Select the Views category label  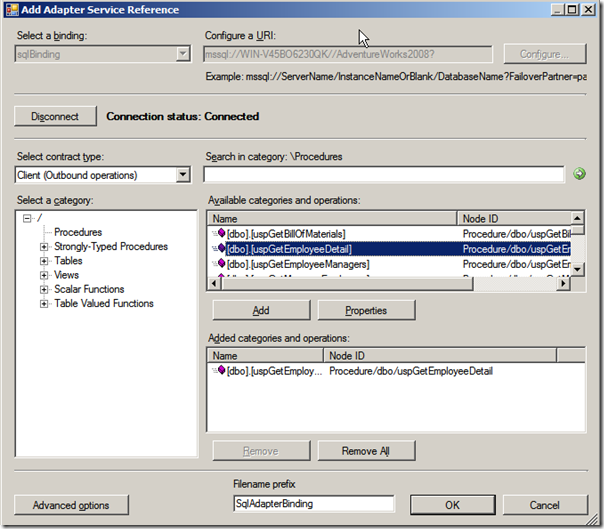(x=66, y=275)
